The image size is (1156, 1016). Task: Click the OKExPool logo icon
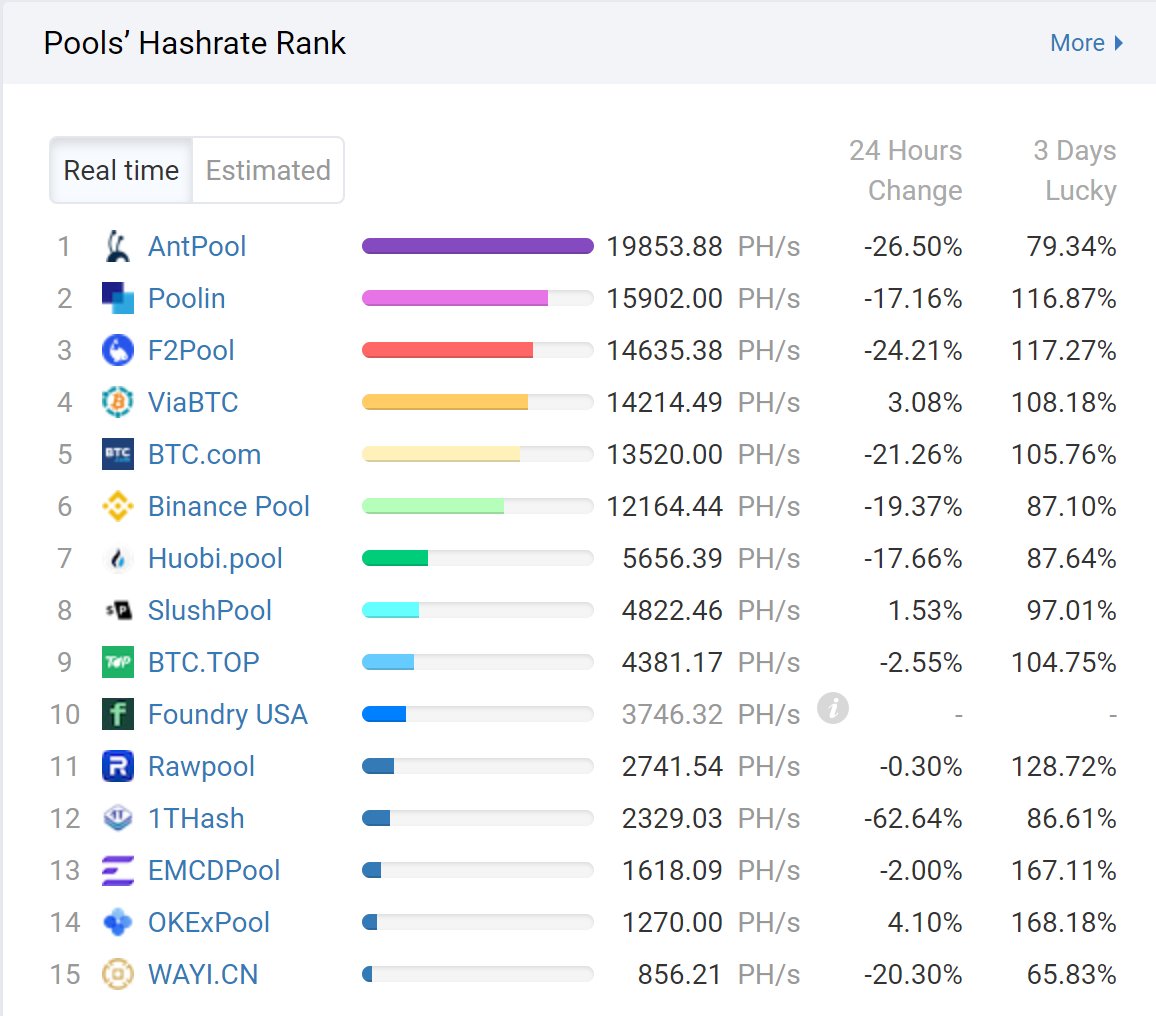(117, 922)
